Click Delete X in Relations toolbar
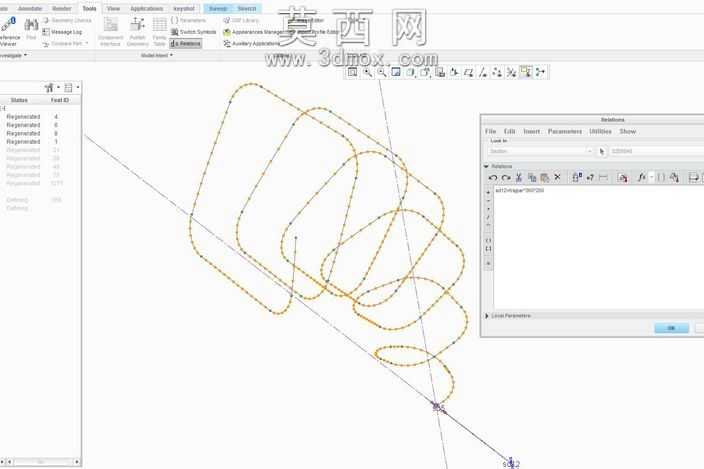 pyautogui.click(x=557, y=178)
